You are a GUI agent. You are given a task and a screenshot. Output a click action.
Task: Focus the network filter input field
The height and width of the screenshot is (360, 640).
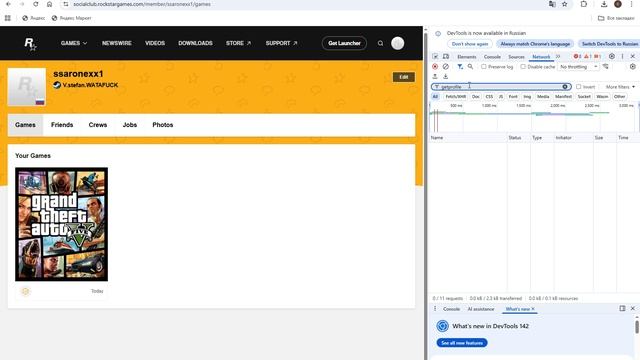[501, 87]
